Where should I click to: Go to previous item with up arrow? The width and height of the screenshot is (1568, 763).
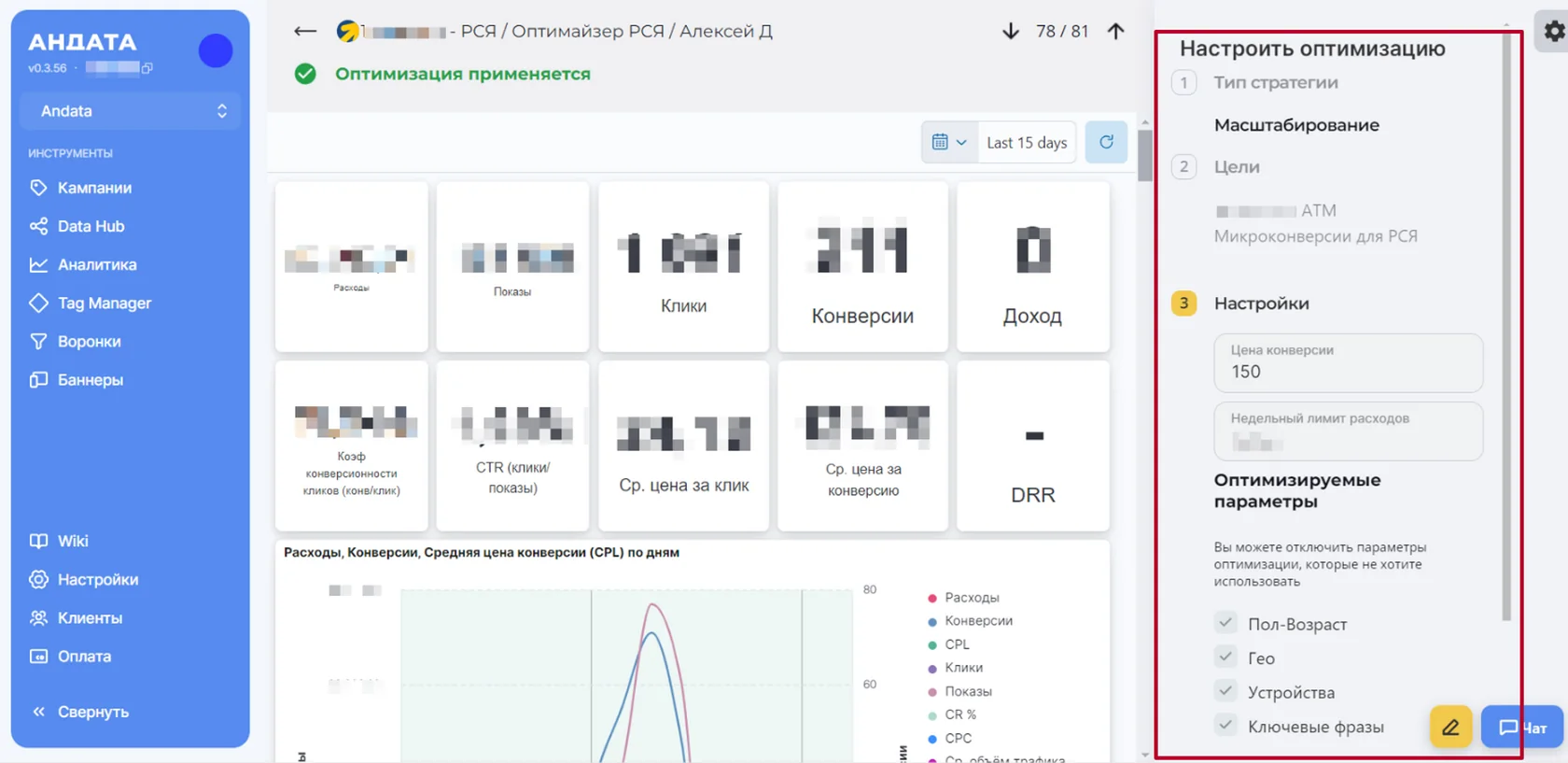point(1115,31)
